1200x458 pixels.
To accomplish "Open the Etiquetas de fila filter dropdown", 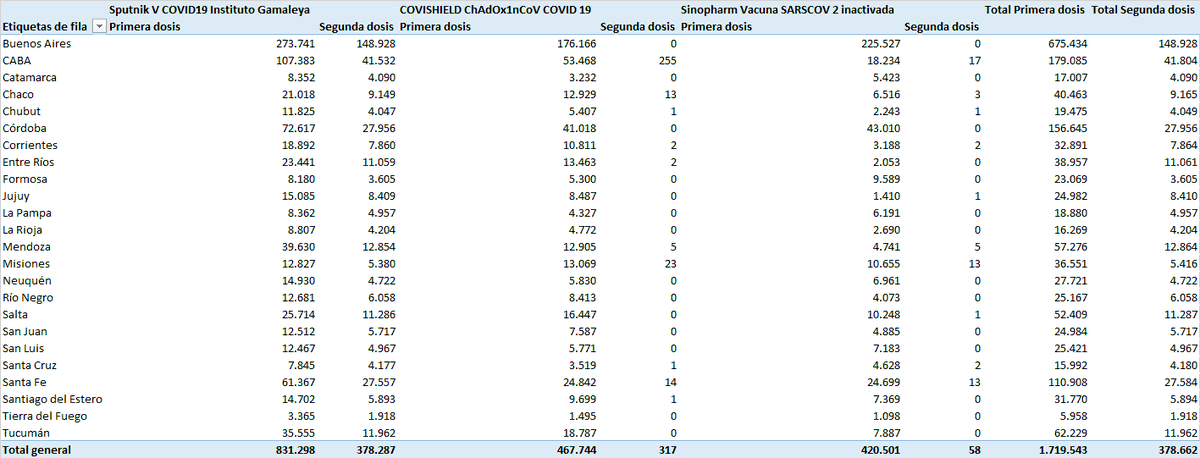I will click(x=98, y=27).
